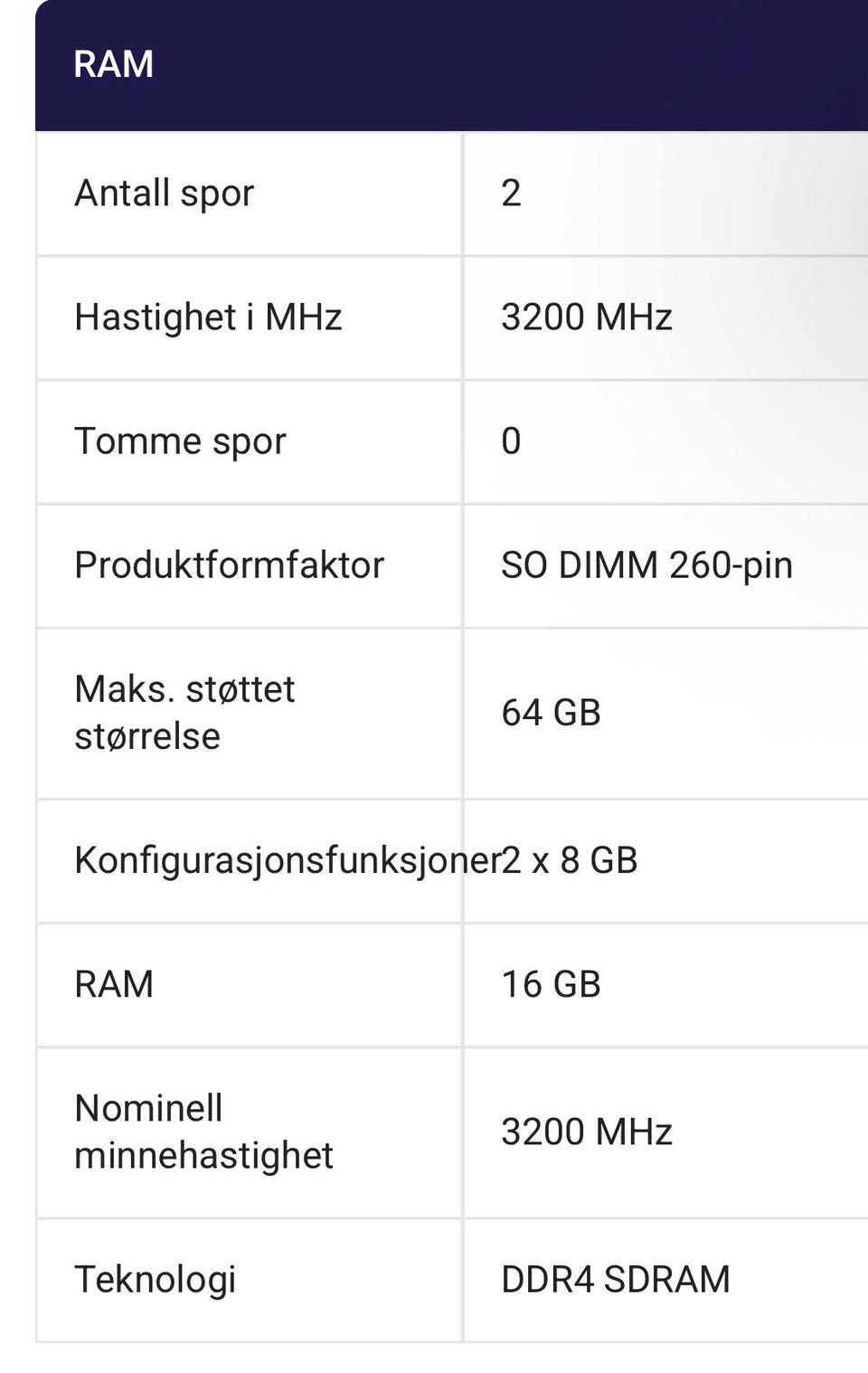Select the Produktformfaktor label
Screen dimensions: 868x1373
pos(229,564)
